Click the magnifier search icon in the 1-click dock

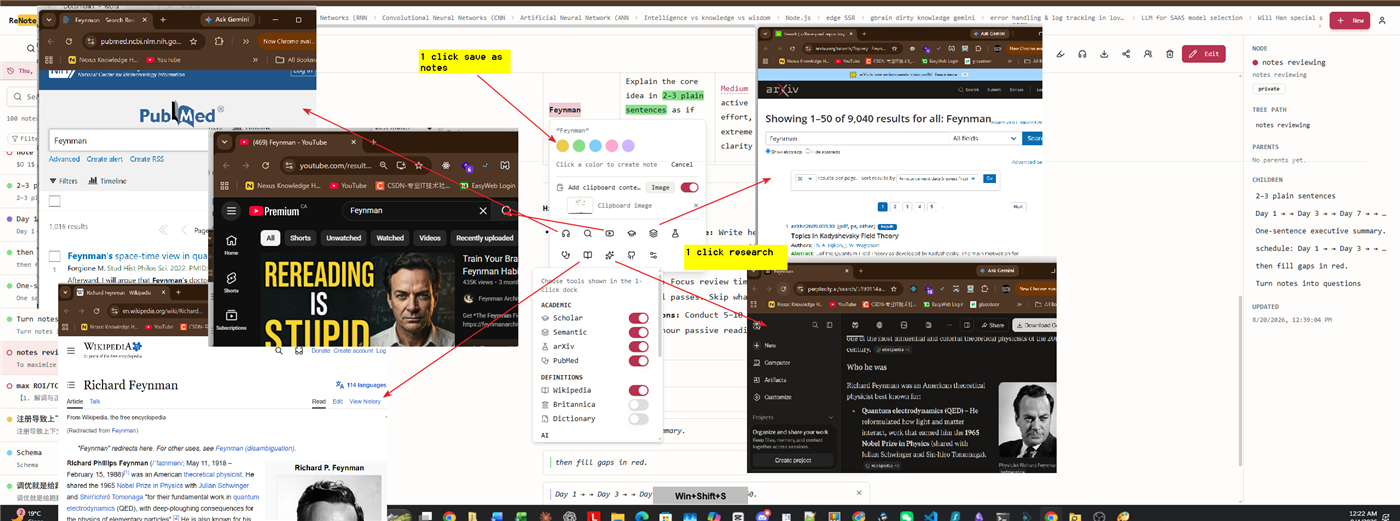coord(588,233)
